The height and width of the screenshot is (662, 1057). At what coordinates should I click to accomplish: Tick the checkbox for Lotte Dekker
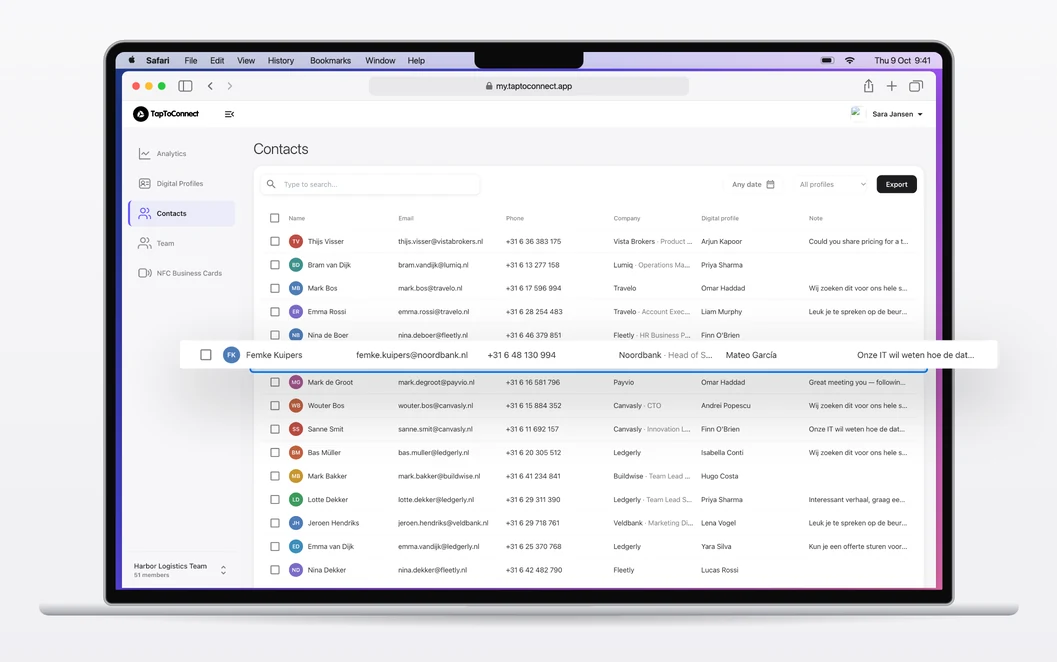click(274, 500)
